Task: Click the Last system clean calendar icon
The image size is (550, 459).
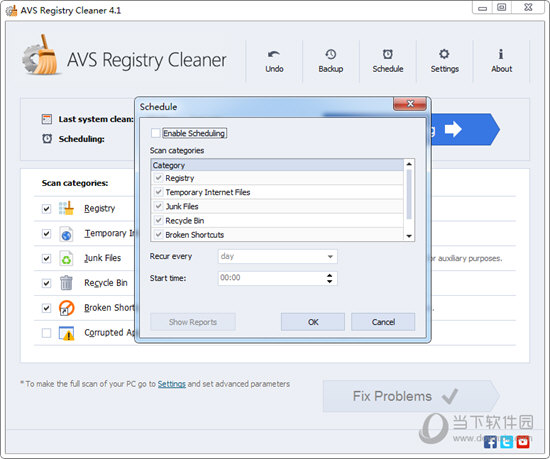Action: coord(47,119)
